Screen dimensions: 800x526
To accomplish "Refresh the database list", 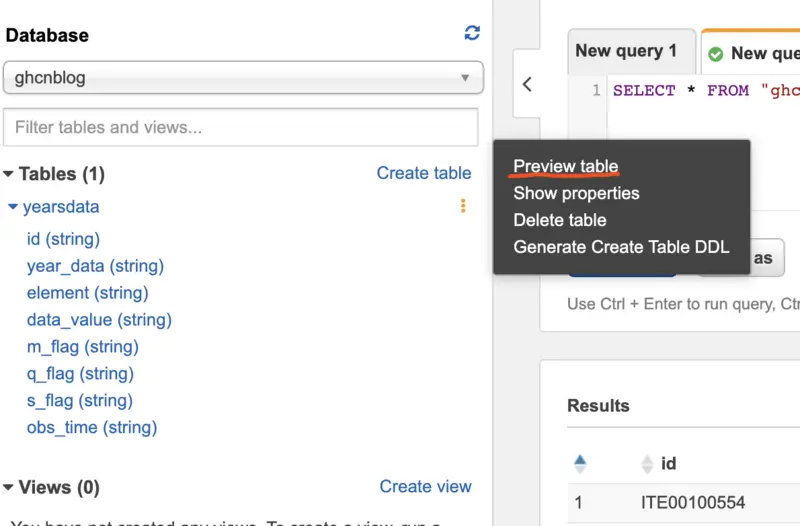I will pos(472,33).
